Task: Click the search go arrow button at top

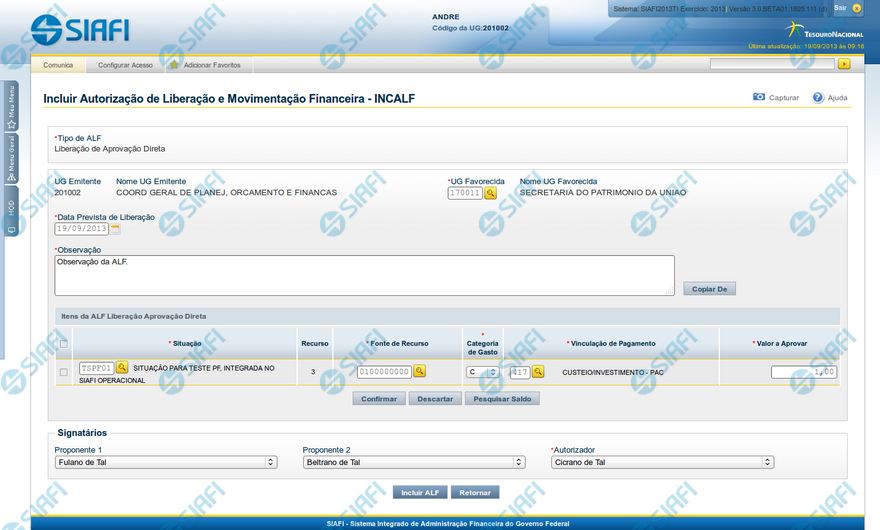Action: [x=844, y=64]
